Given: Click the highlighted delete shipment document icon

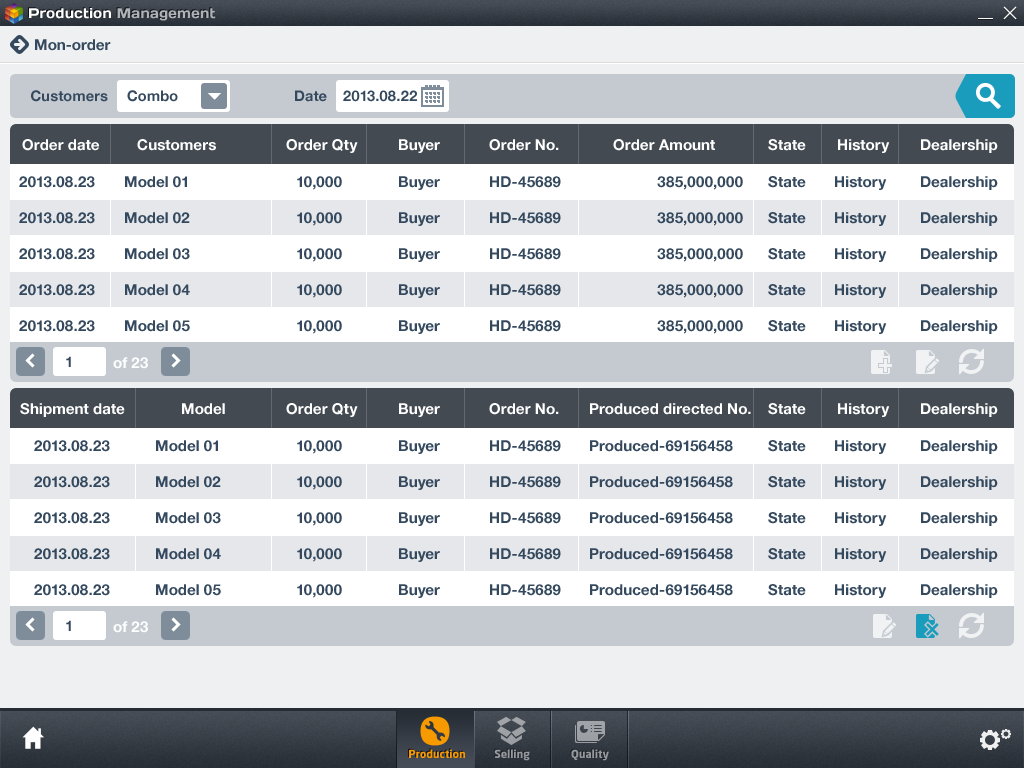Looking at the screenshot, I should coord(926,625).
